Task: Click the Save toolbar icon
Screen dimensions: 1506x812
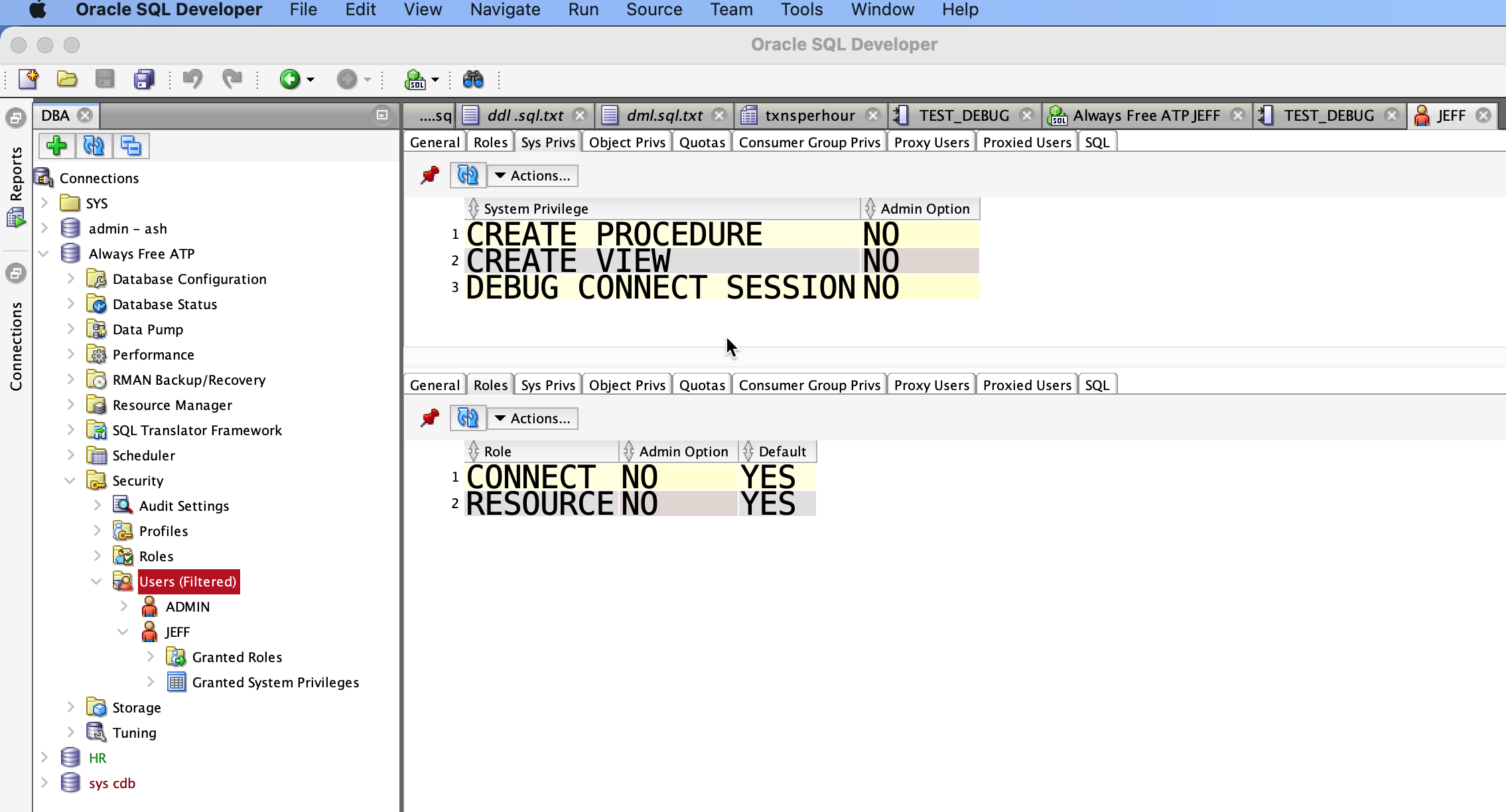Action: [105, 80]
